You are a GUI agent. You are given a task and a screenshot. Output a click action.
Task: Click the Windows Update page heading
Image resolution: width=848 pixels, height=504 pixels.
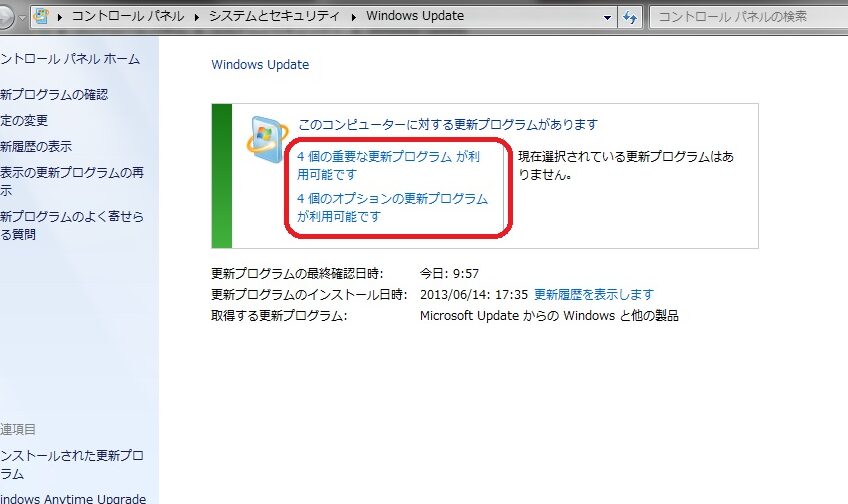pos(260,65)
